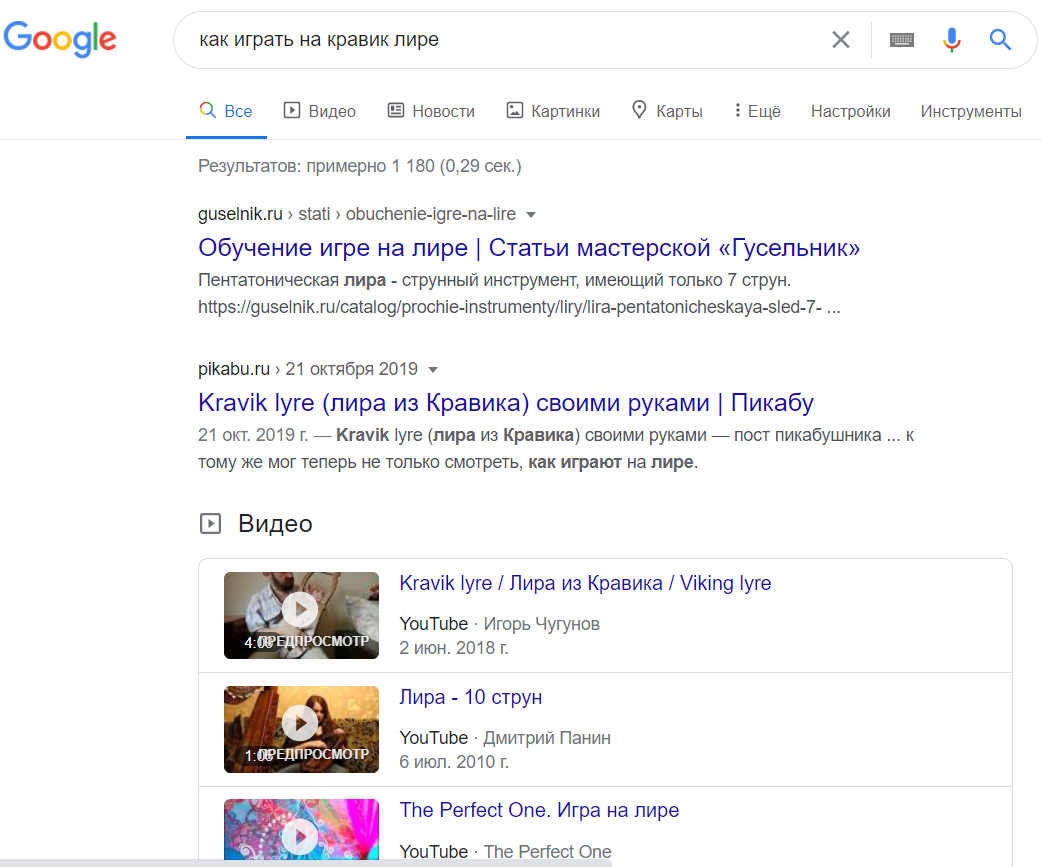Click the Google logo to go home
Screen dimensions: 1042x867
point(60,39)
